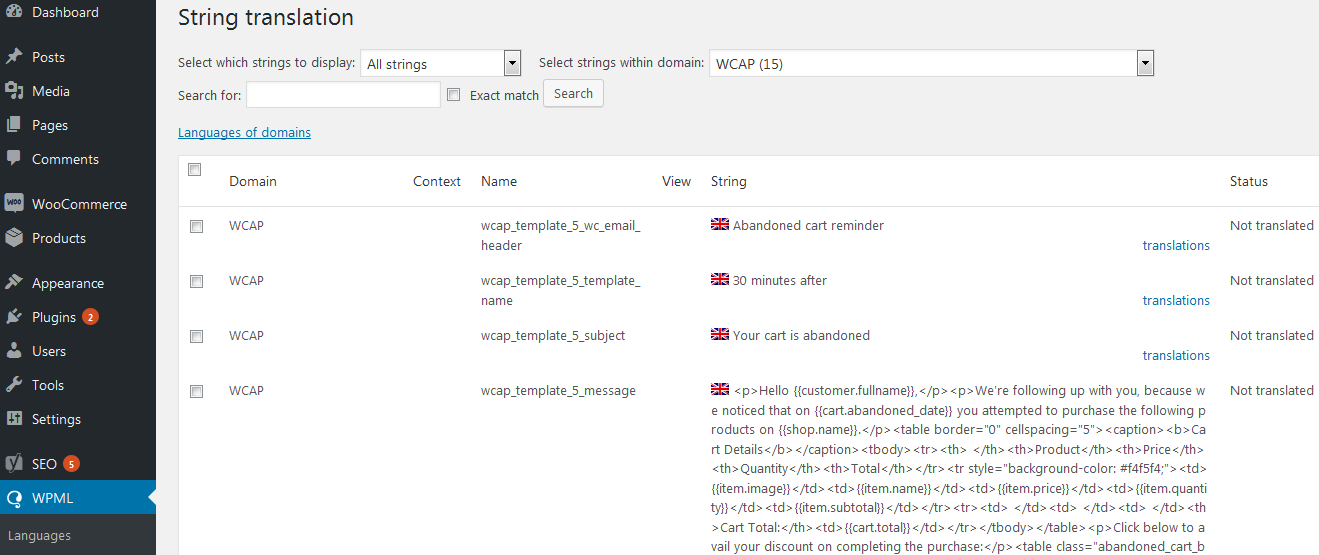
Task: Click the Pages icon in sidebar
Action: 14,125
